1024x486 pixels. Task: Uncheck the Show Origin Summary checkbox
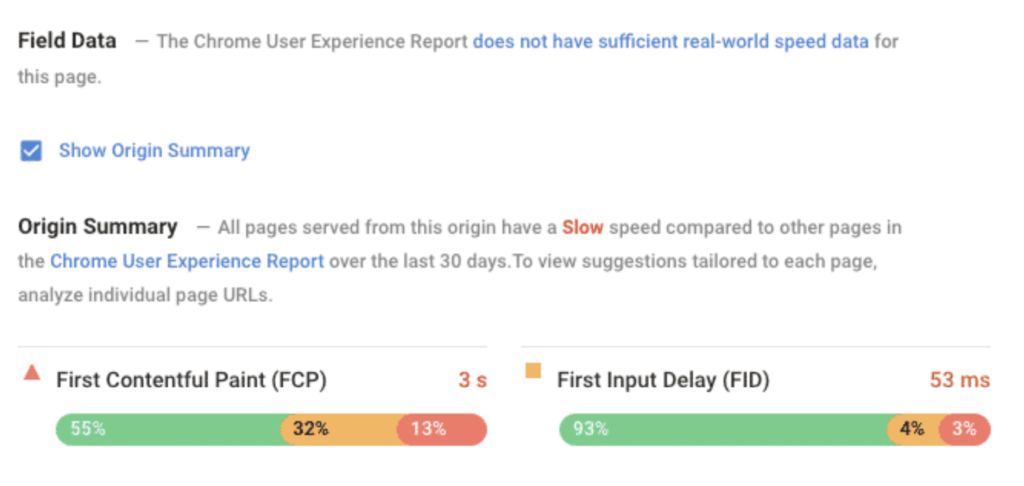pos(31,151)
